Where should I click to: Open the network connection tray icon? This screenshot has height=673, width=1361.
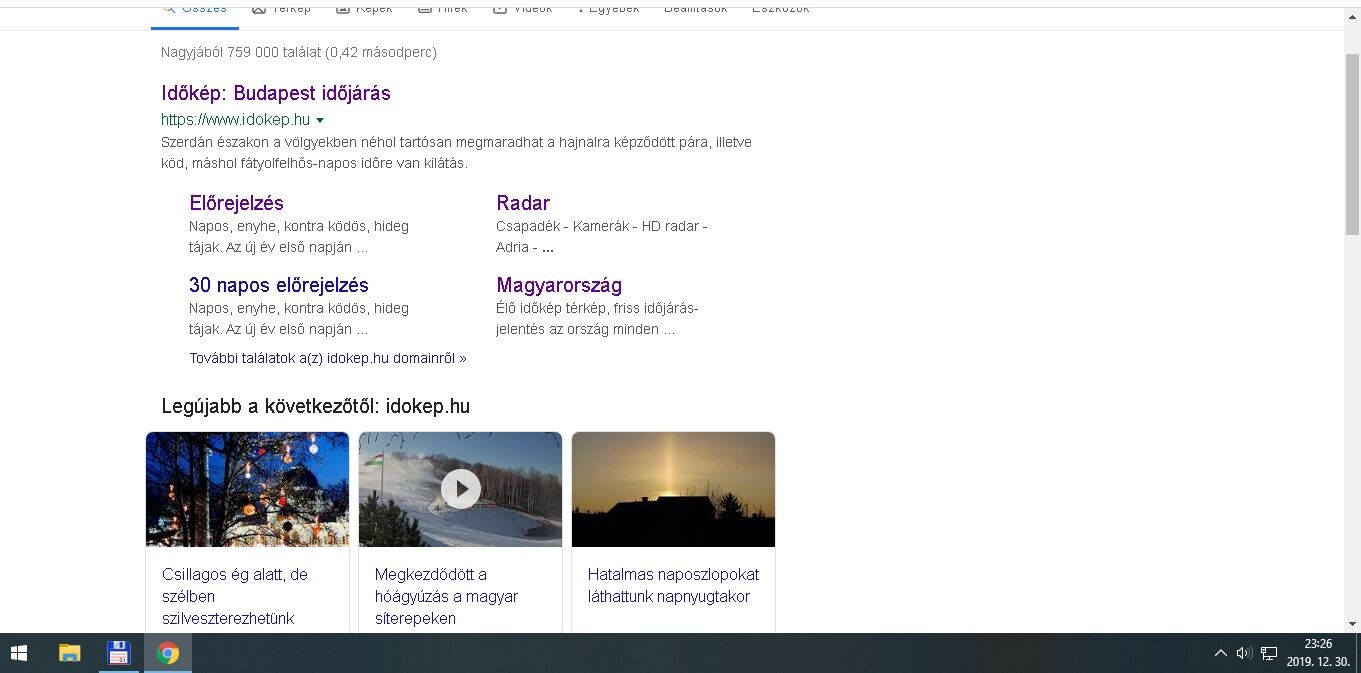pyautogui.click(x=1269, y=653)
